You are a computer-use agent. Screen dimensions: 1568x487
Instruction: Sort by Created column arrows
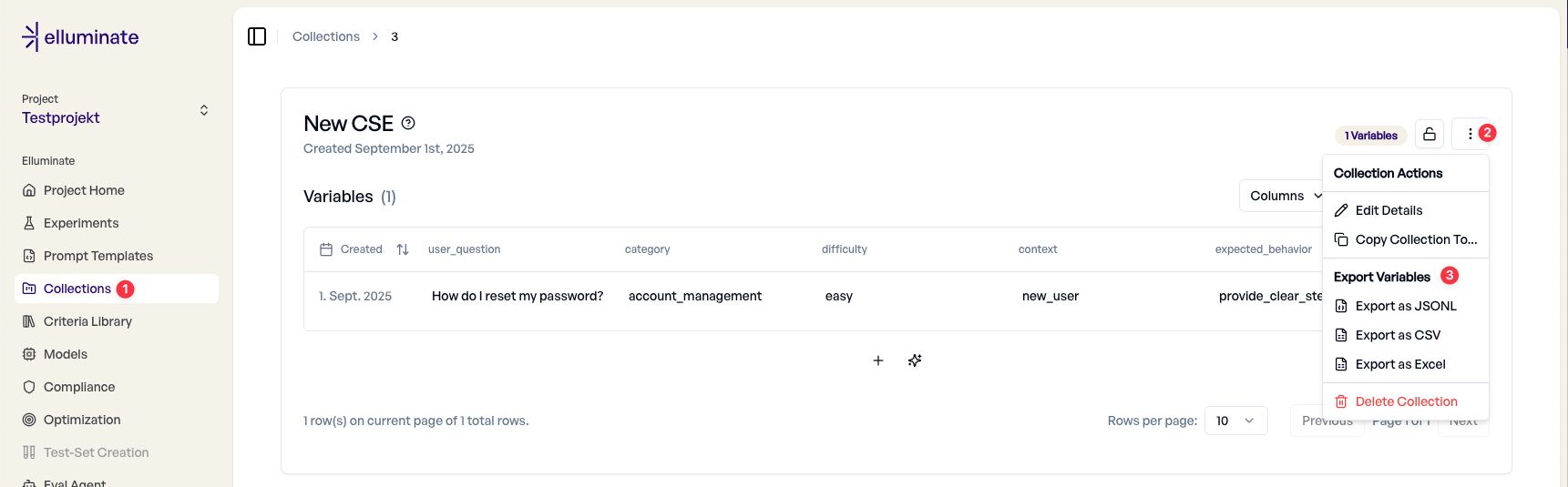pos(403,249)
